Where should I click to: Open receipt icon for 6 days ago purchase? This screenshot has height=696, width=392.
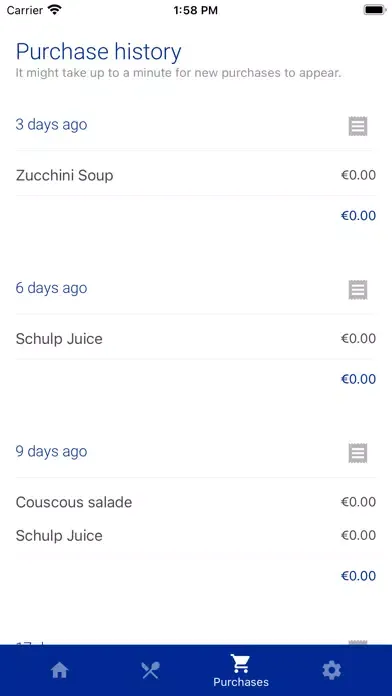pos(358,290)
